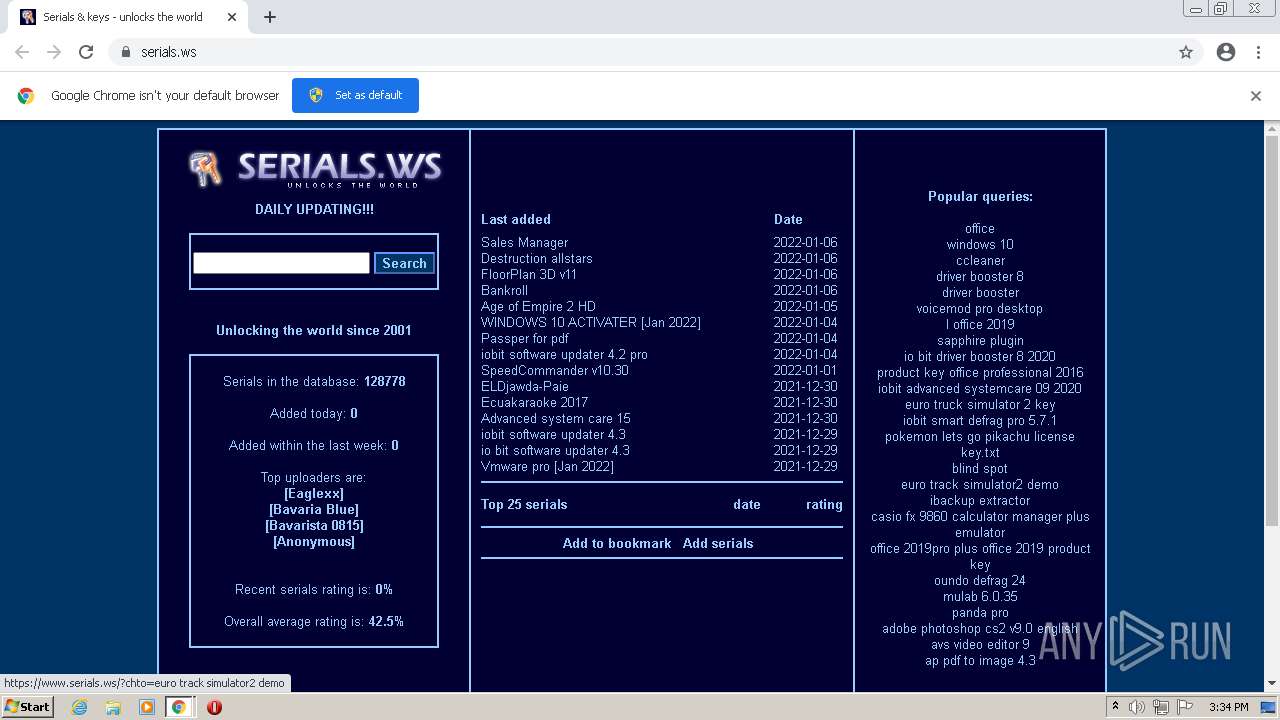Show hidden system tray icons
The width and height of the screenshot is (1280, 720).
click(x=1116, y=707)
